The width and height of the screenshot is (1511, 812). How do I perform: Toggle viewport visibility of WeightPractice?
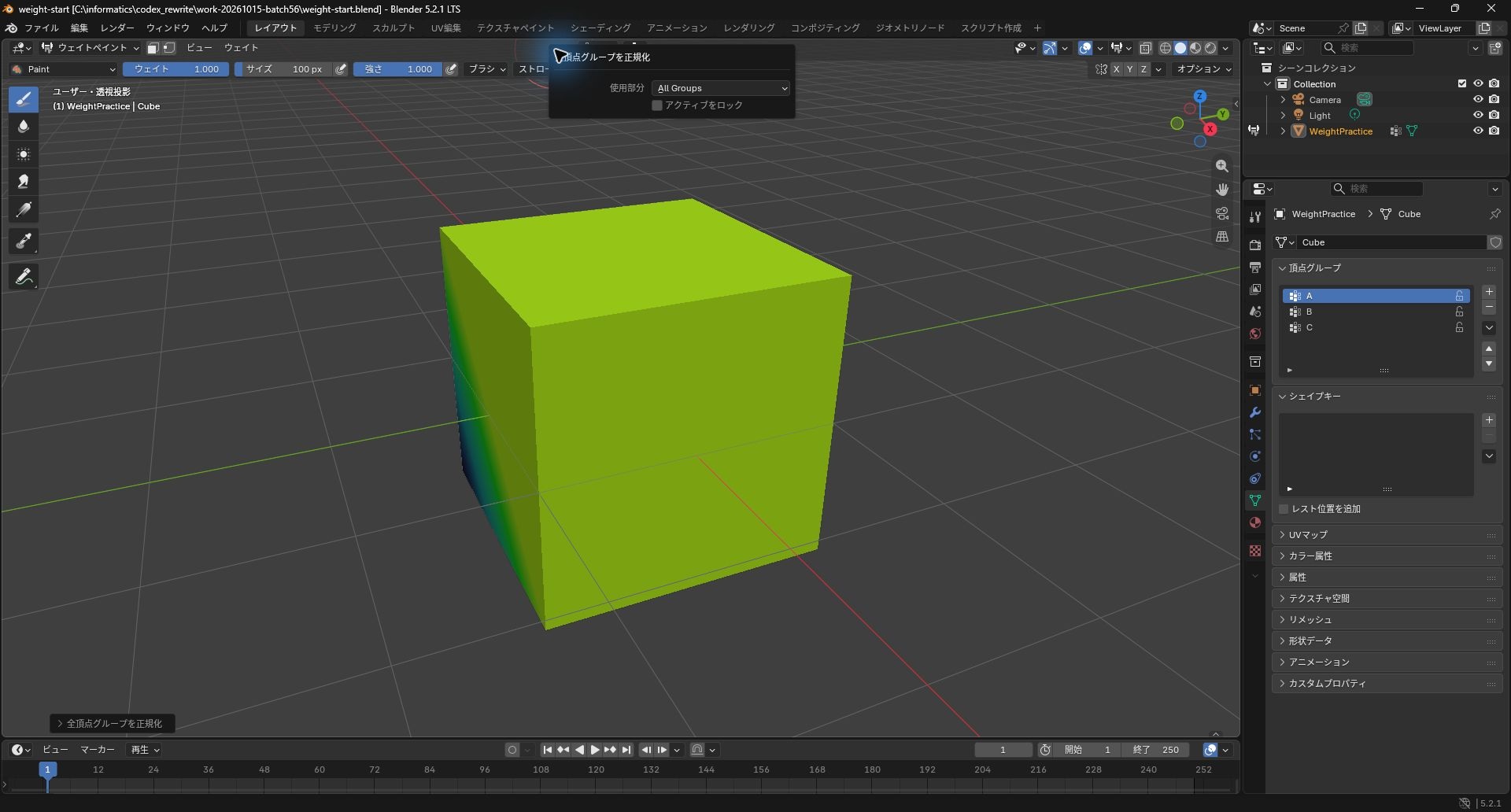point(1478,131)
